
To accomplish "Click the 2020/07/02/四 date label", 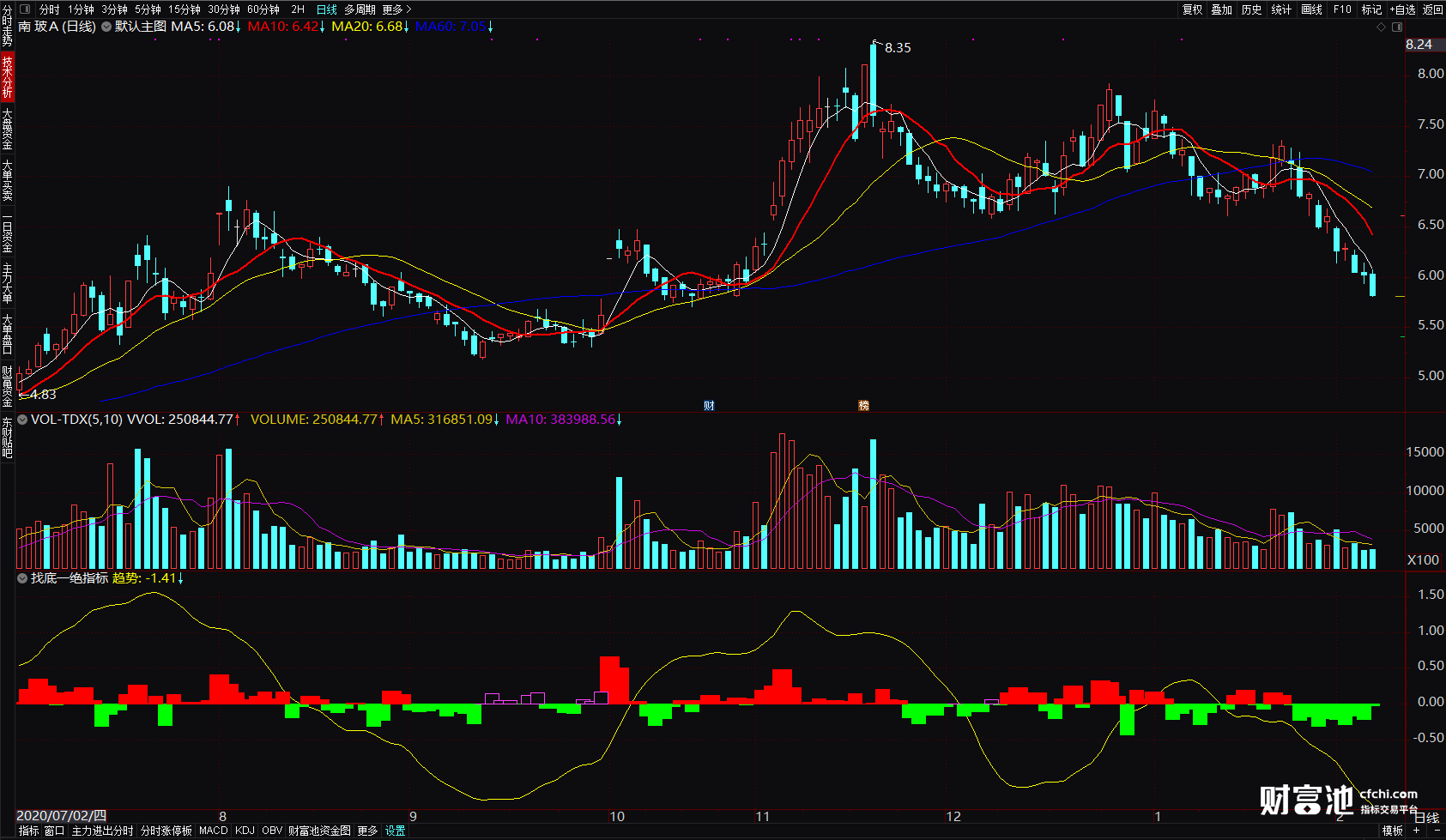I will (x=62, y=815).
